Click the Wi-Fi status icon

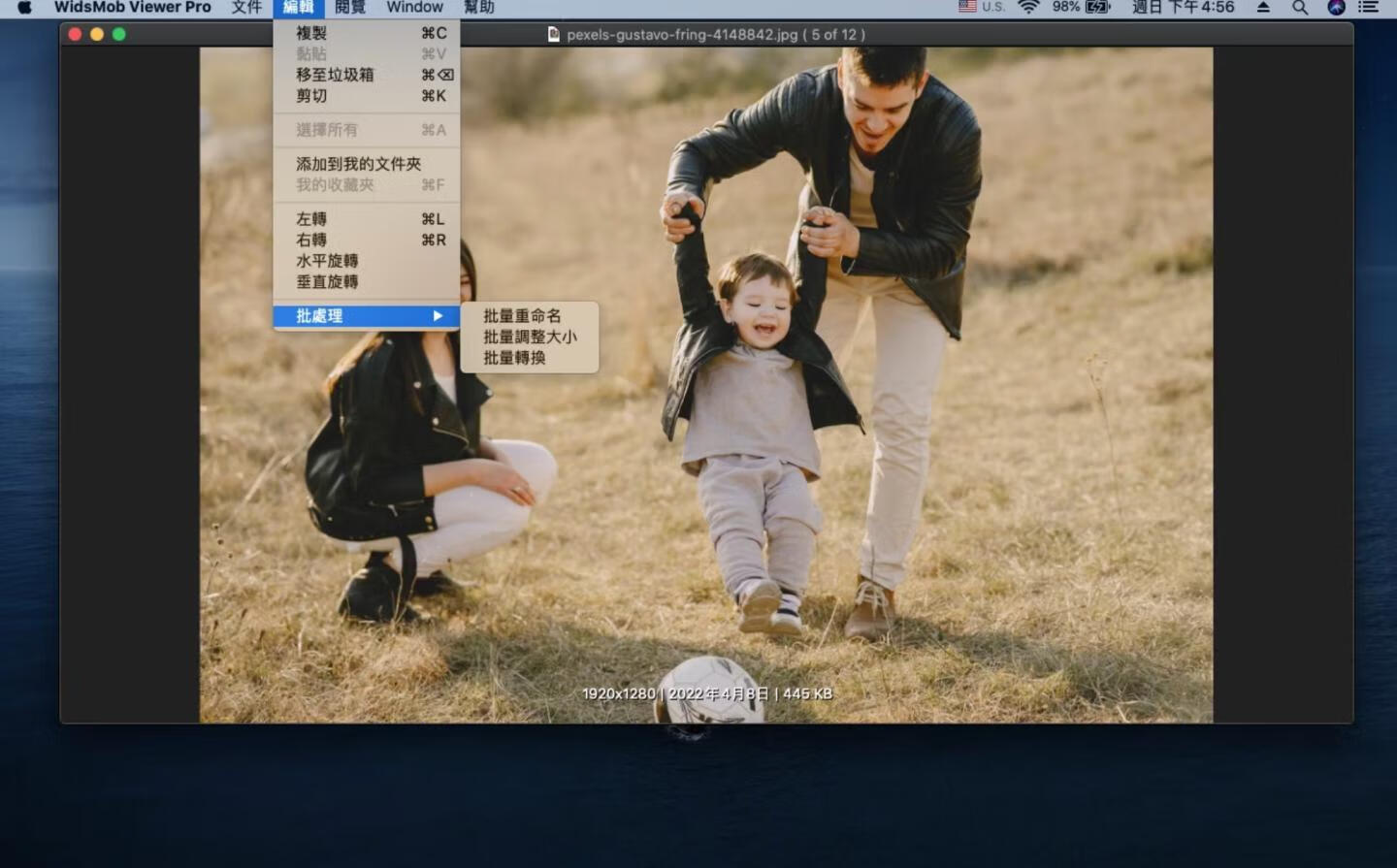coord(1028,8)
